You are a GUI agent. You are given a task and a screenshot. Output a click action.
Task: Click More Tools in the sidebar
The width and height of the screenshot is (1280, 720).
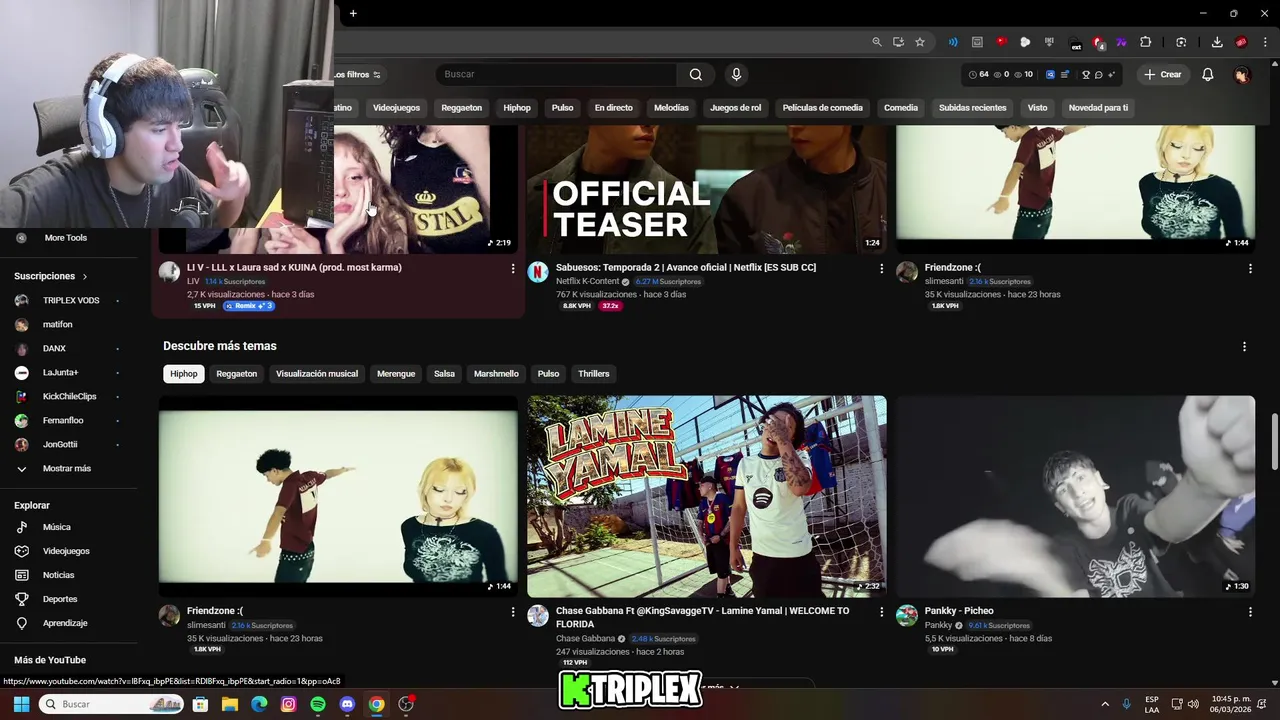(x=66, y=238)
